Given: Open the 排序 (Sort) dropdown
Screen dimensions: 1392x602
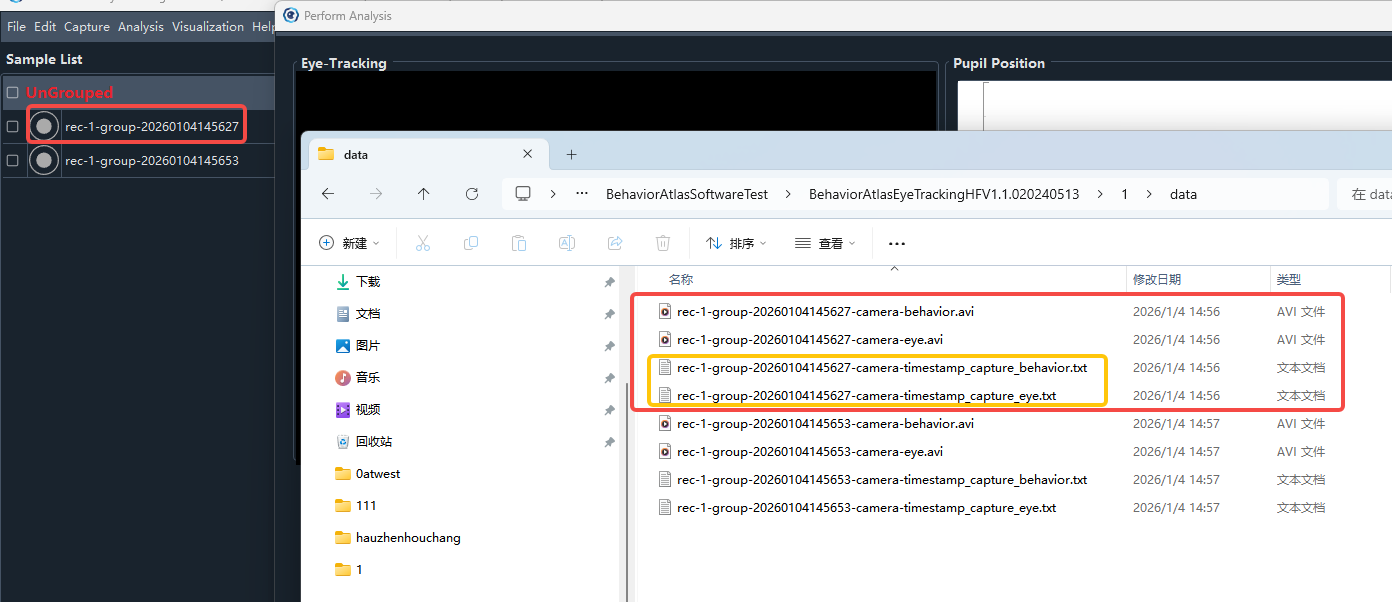Looking at the screenshot, I should click(736, 243).
